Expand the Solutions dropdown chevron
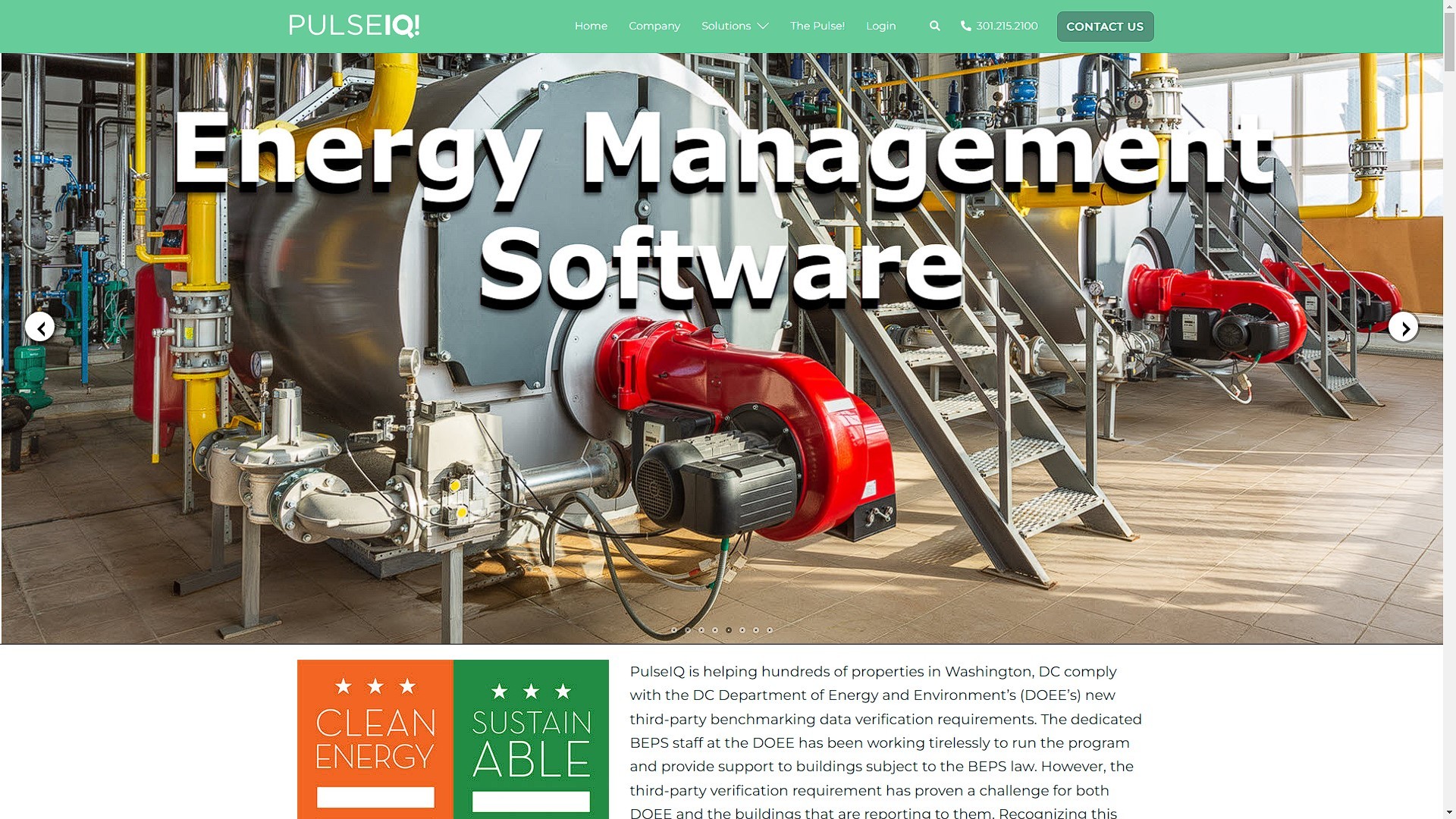Viewport: 1456px width, 819px height. pos(763,27)
